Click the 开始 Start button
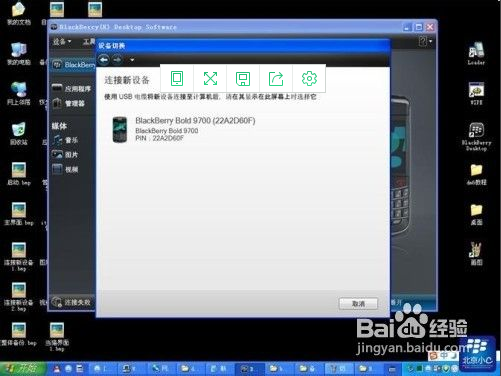Screen dimensions: 501x376 tap(23, 368)
